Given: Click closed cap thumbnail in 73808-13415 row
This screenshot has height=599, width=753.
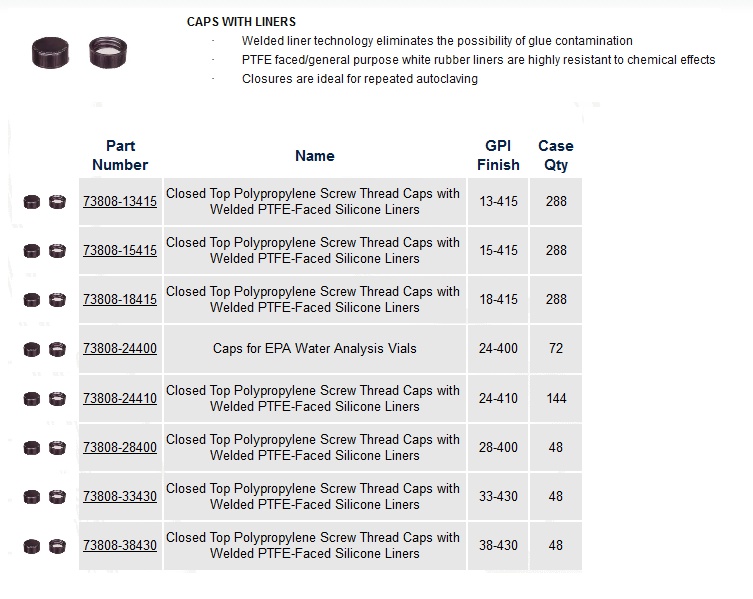Looking at the screenshot, I should point(32,202).
